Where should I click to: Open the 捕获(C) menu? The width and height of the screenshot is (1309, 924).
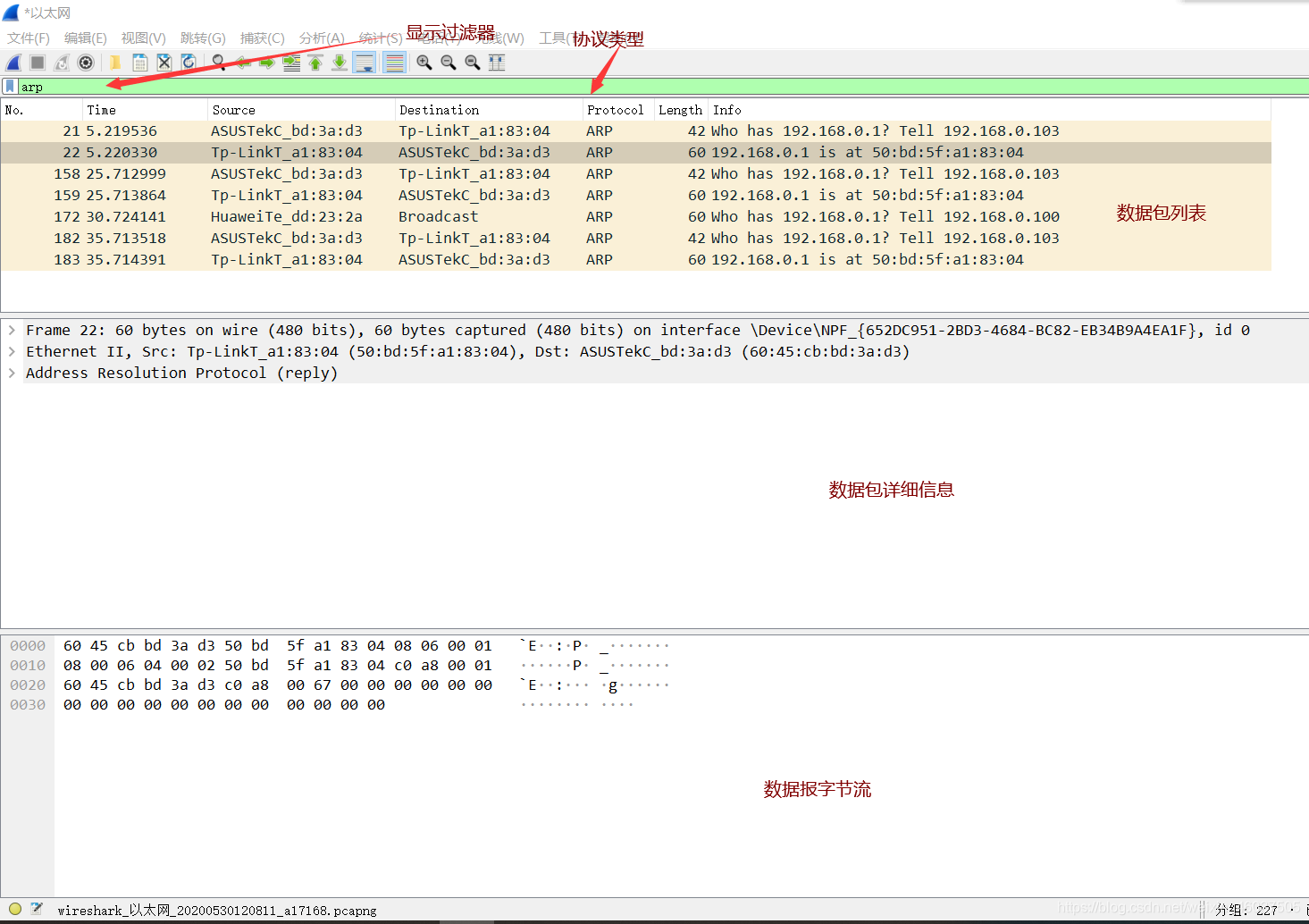point(263,38)
